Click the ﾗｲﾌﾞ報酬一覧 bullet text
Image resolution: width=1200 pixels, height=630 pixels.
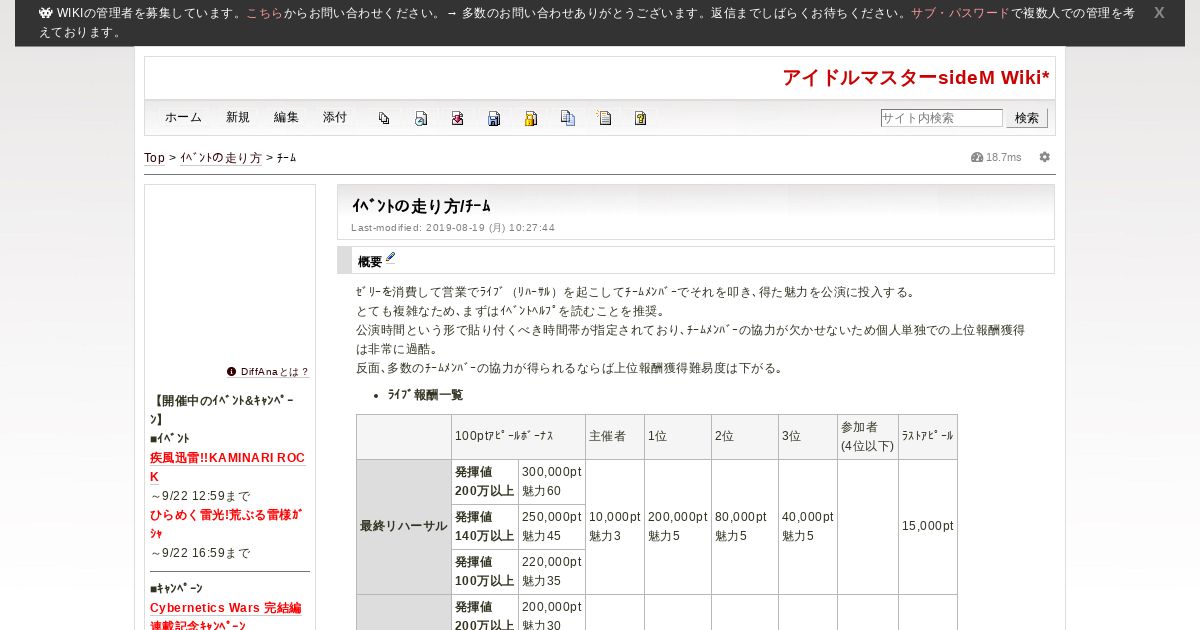click(x=425, y=395)
